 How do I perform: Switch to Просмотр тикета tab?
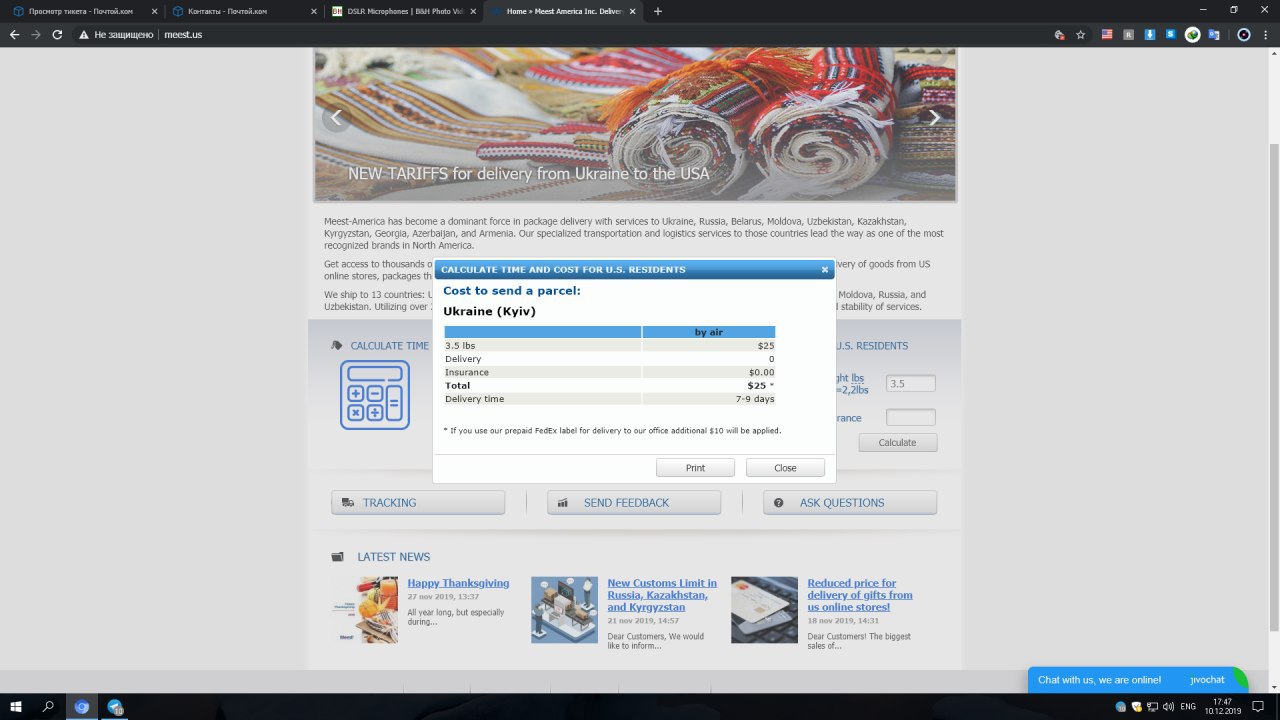click(84, 11)
